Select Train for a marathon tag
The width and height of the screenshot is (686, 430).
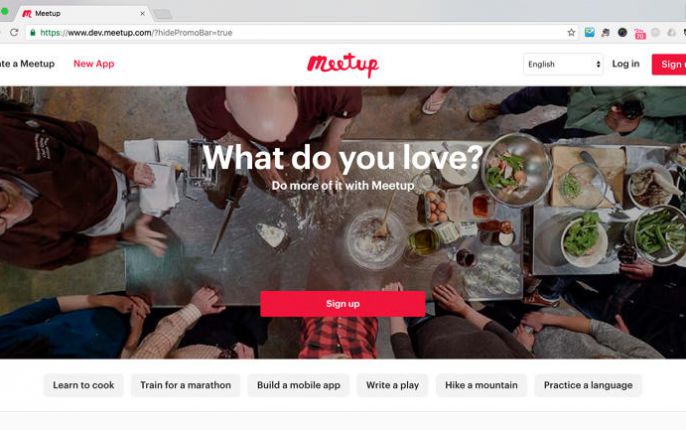point(186,385)
